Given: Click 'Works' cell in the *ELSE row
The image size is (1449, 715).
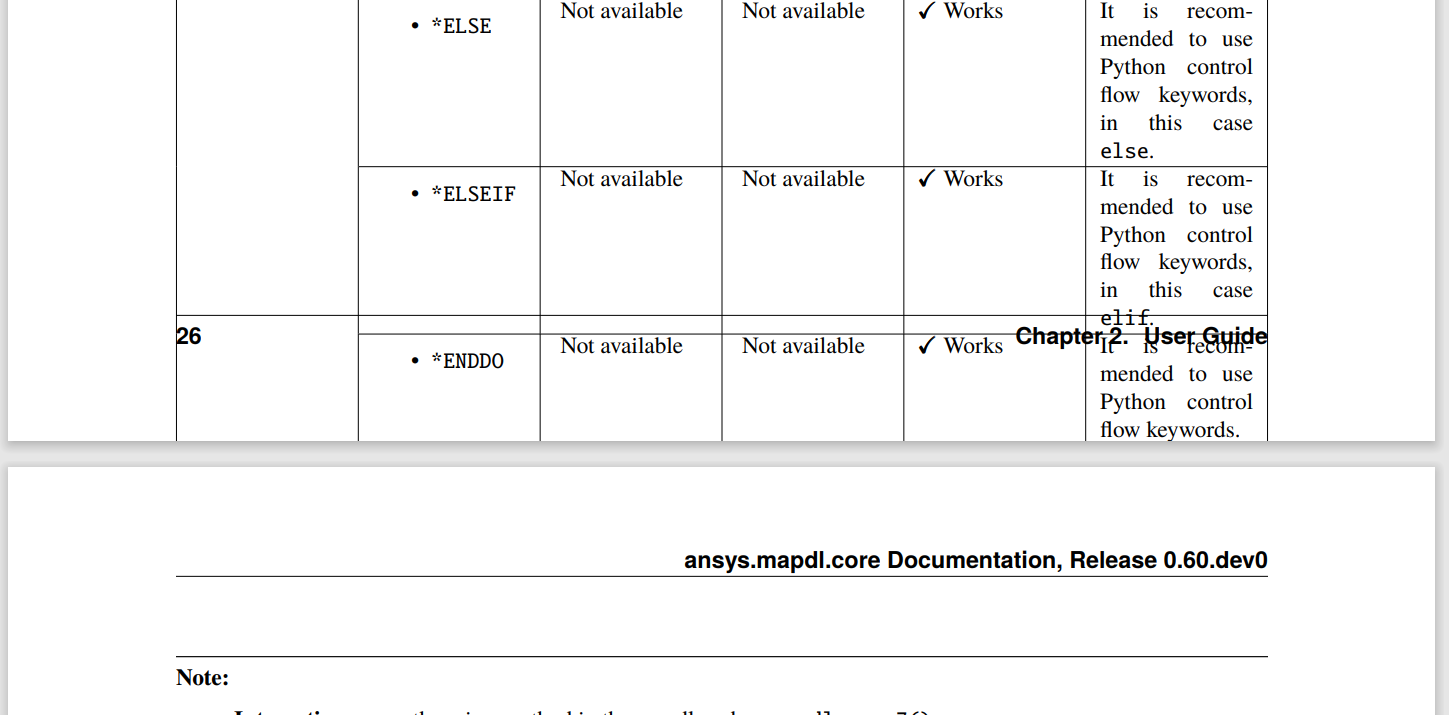Looking at the screenshot, I should 960,11.
